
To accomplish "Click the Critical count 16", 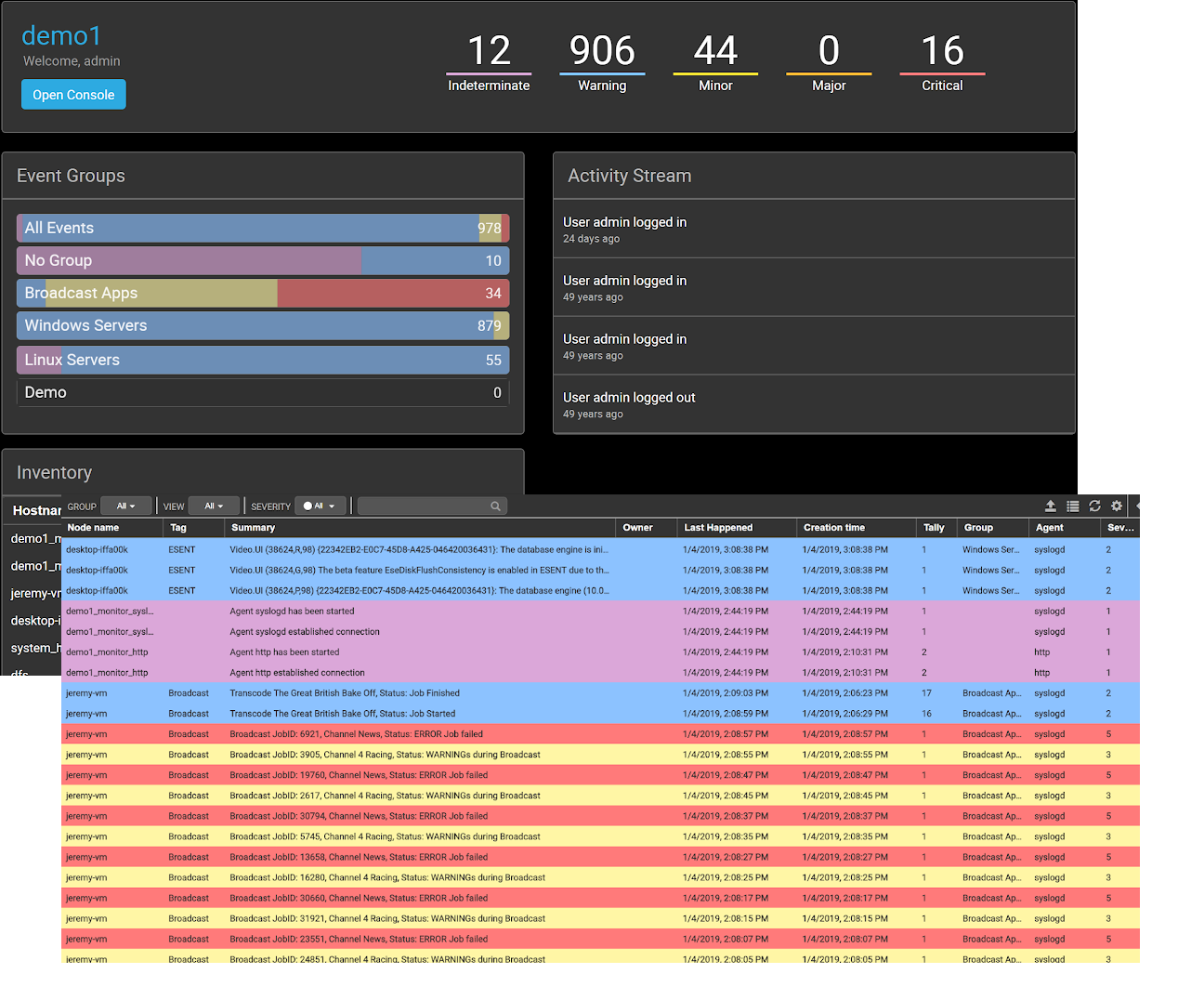I will click(x=942, y=50).
